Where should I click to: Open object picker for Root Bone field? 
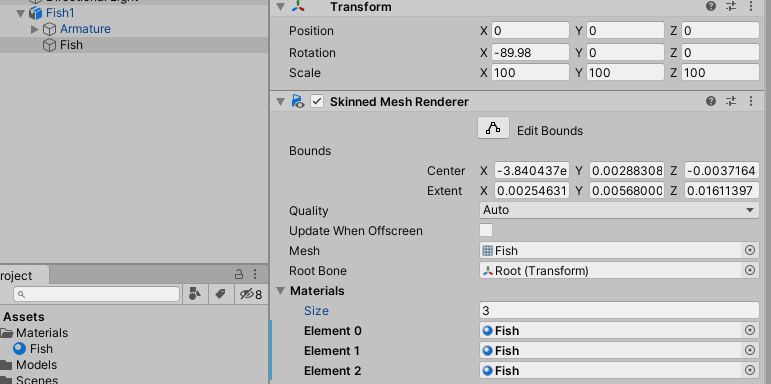pos(750,270)
